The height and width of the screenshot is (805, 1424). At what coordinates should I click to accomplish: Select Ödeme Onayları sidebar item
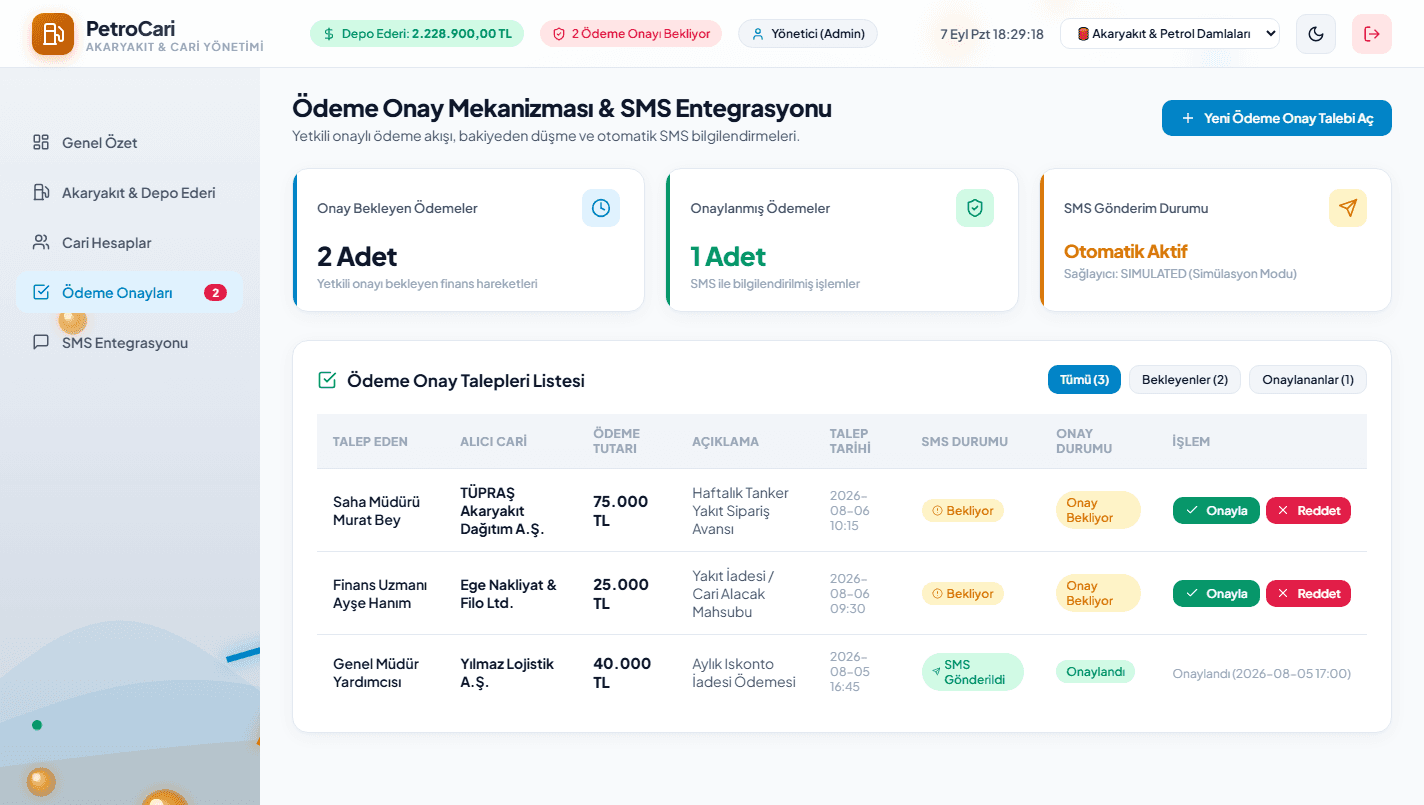point(129,293)
